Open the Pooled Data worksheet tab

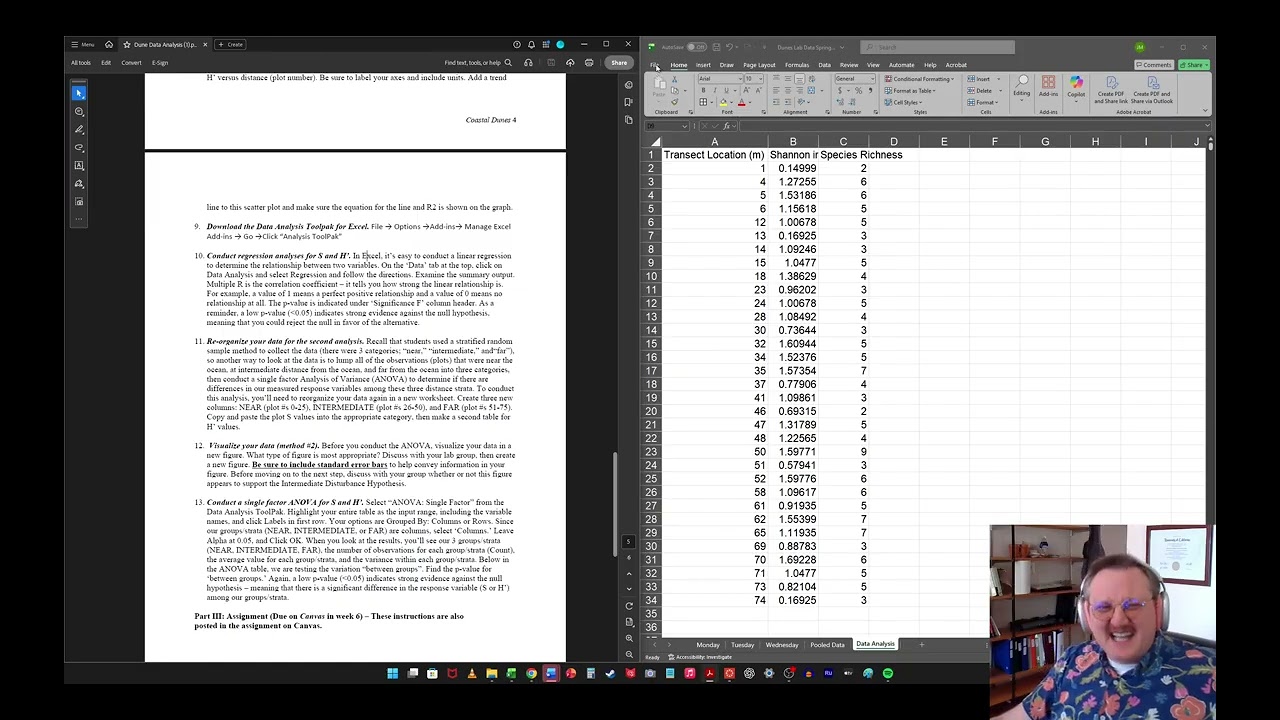pyautogui.click(x=827, y=645)
